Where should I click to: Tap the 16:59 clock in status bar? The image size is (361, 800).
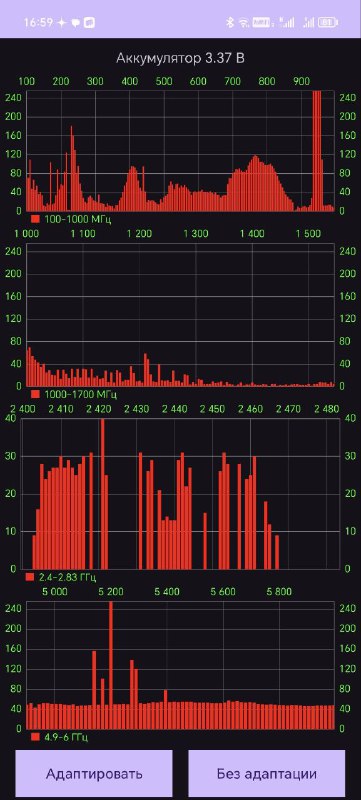point(38,22)
